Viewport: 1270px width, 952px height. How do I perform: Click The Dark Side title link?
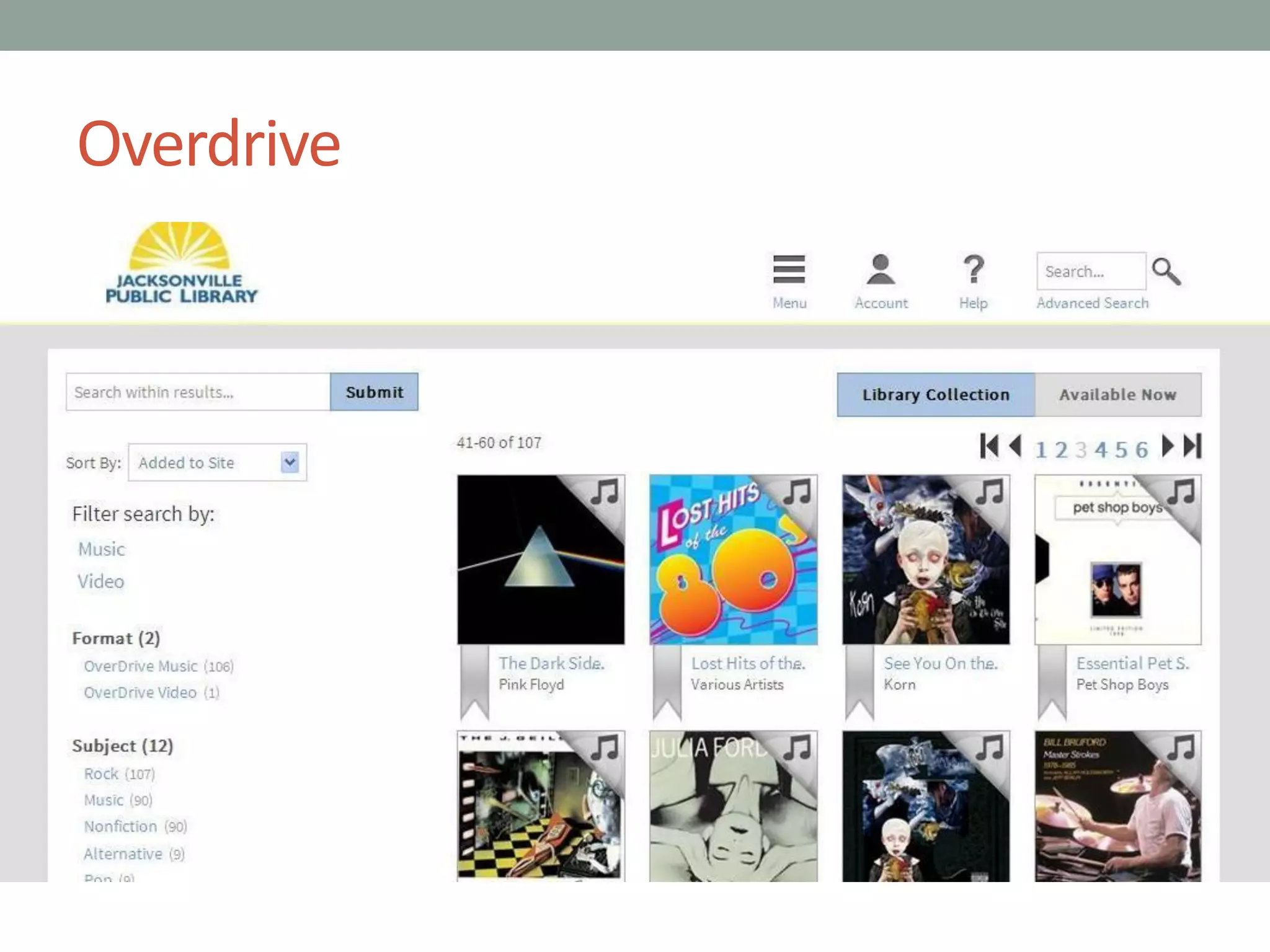click(551, 663)
